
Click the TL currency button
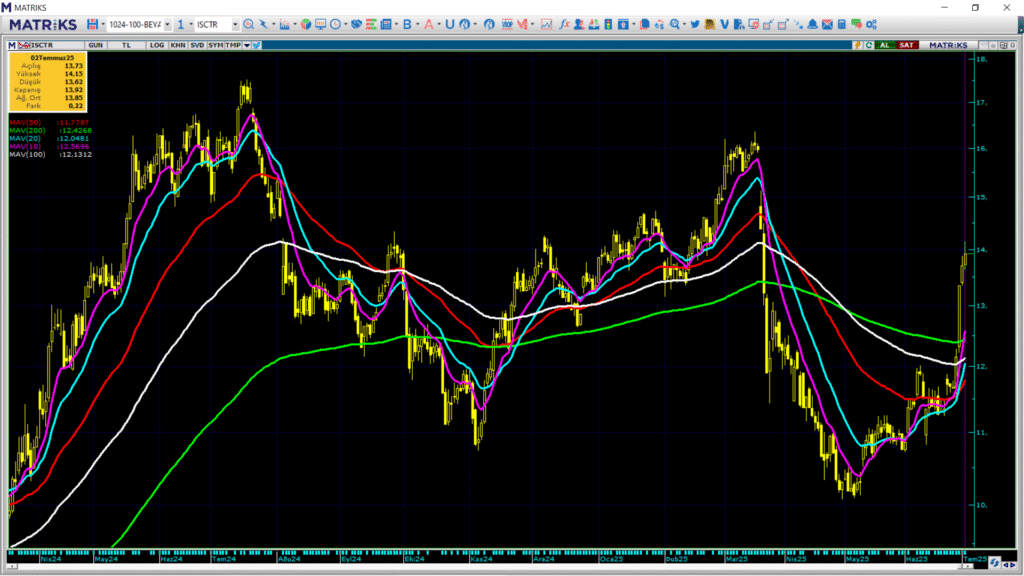[127, 45]
